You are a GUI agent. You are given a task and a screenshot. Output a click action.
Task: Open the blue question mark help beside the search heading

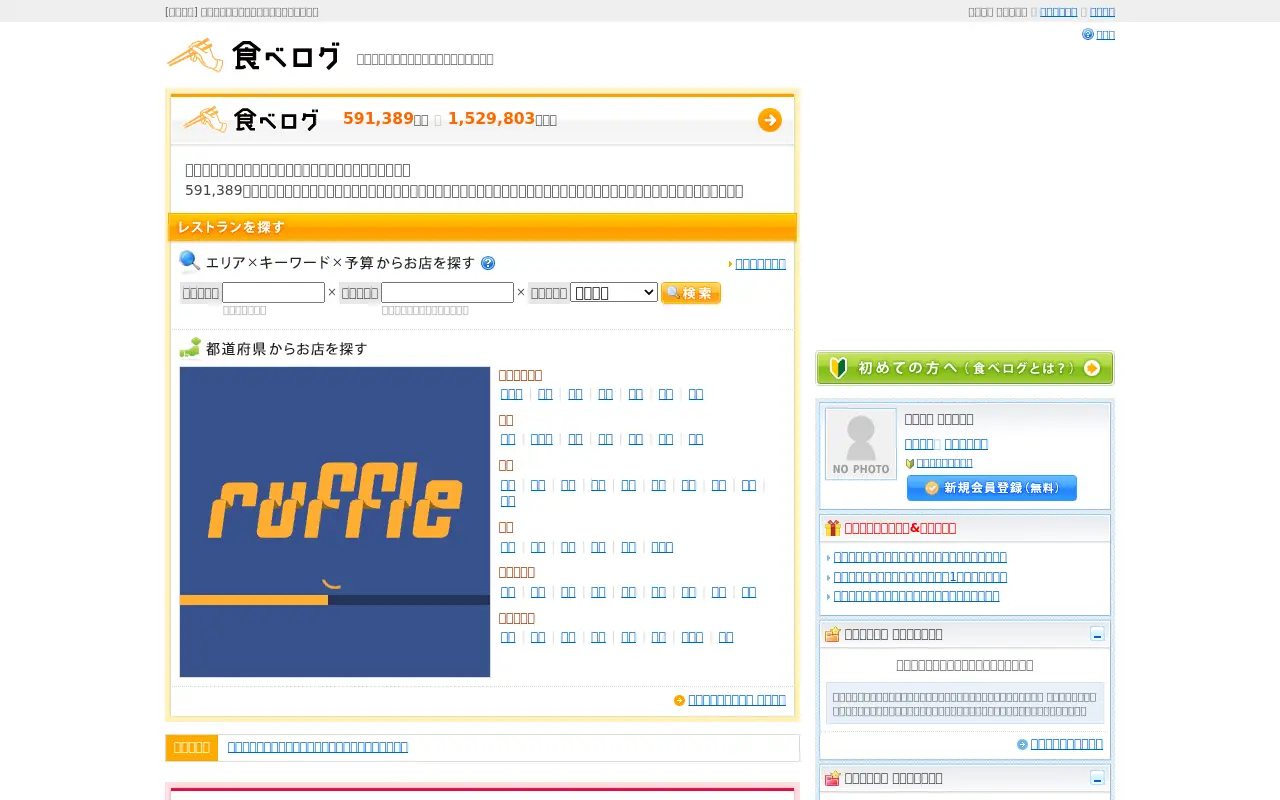(x=488, y=263)
